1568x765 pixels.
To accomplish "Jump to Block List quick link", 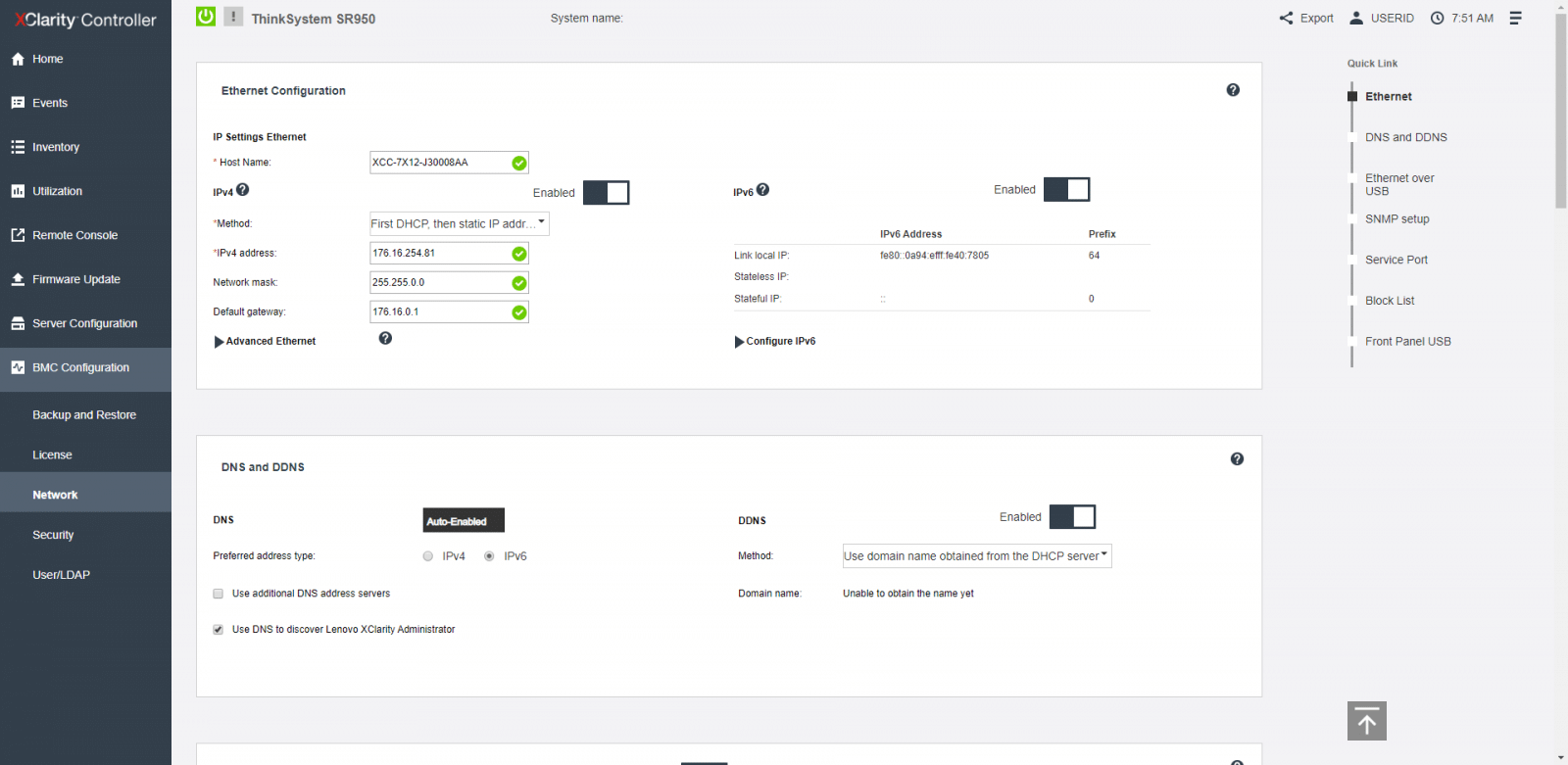I will click(x=1390, y=301).
